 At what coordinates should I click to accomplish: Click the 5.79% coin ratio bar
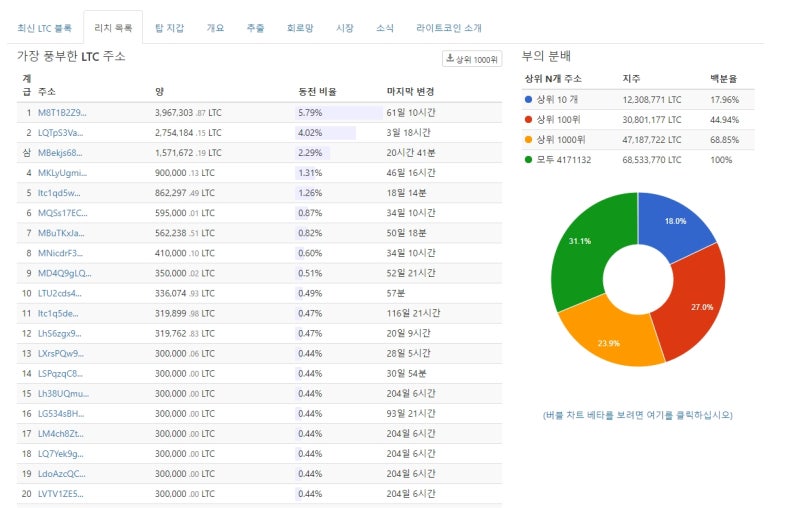339,113
